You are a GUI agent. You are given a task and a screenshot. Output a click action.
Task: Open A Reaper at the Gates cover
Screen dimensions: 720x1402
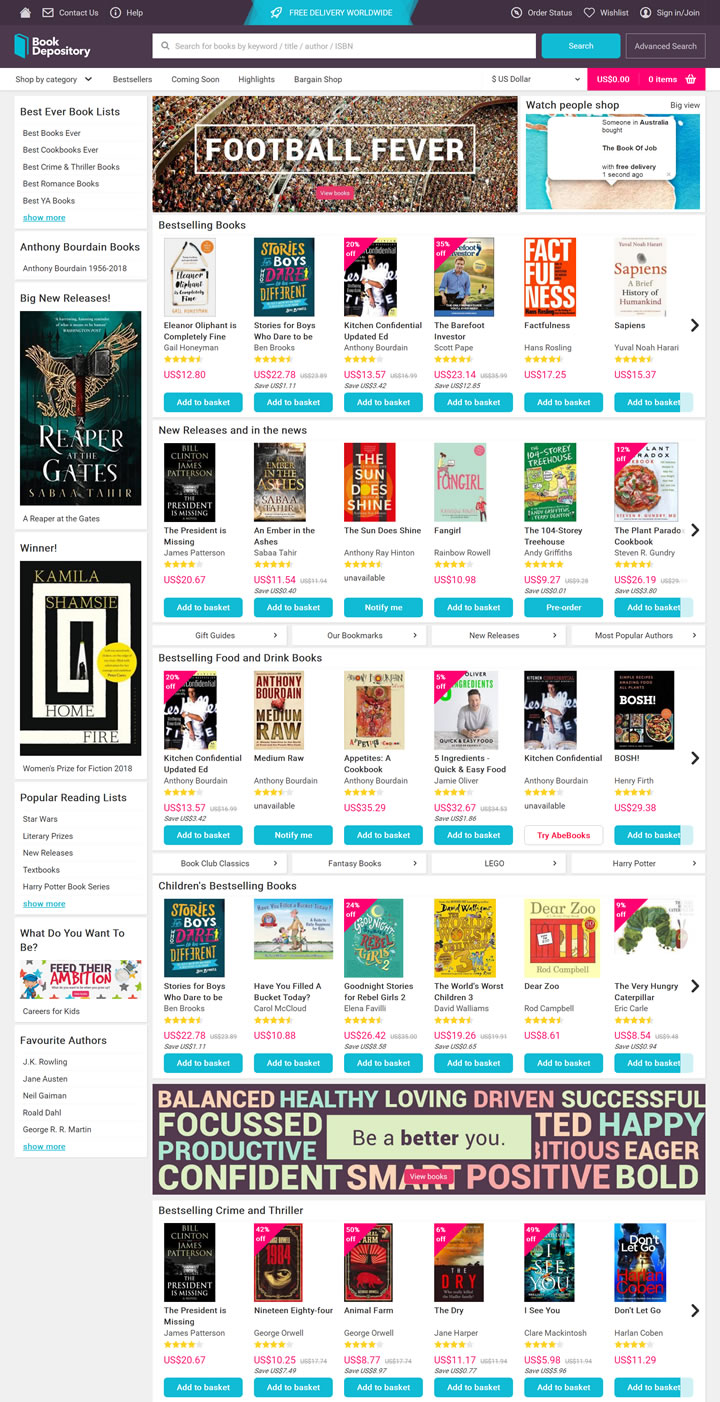(x=81, y=408)
